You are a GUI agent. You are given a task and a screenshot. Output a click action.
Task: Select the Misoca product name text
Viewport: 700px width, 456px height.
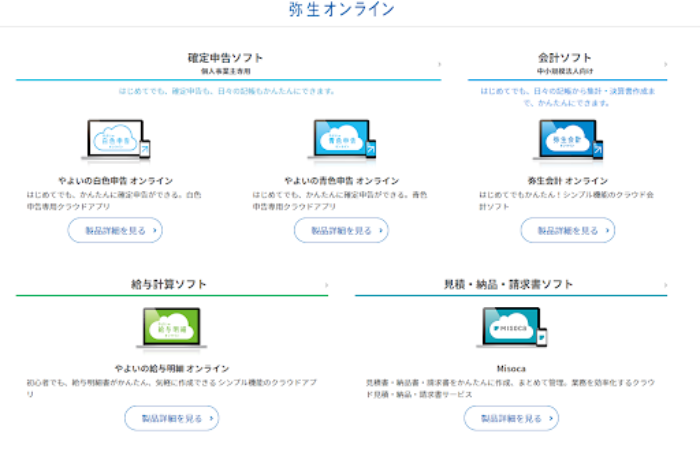click(x=510, y=368)
